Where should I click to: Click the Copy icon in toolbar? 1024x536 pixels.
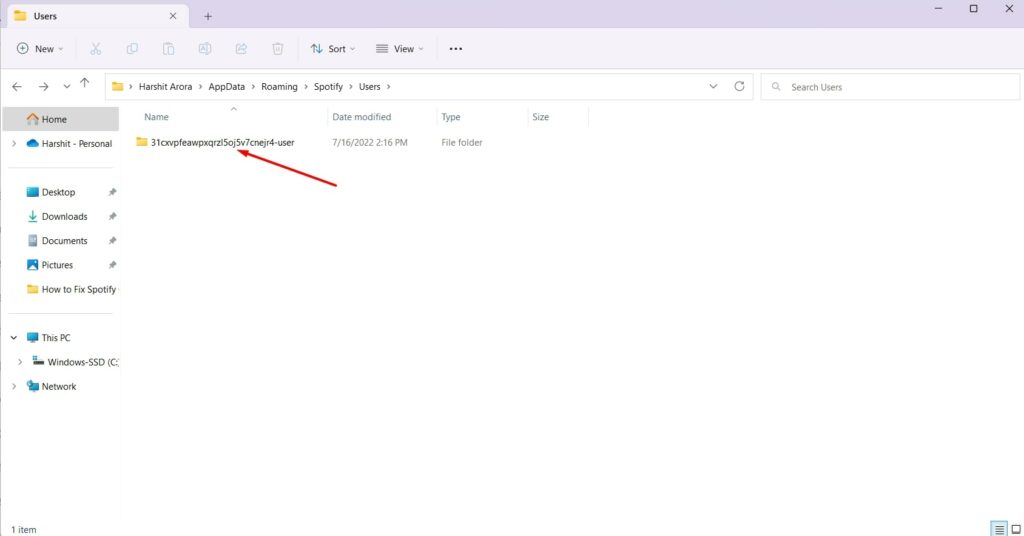[132, 48]
